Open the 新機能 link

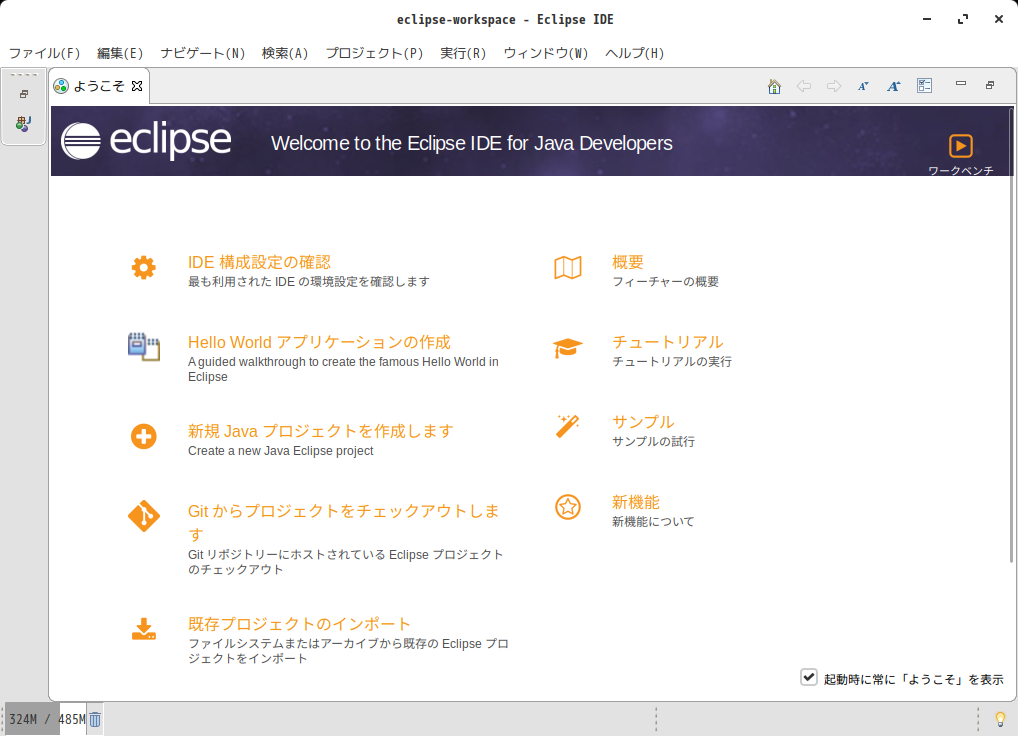(636, 502)
